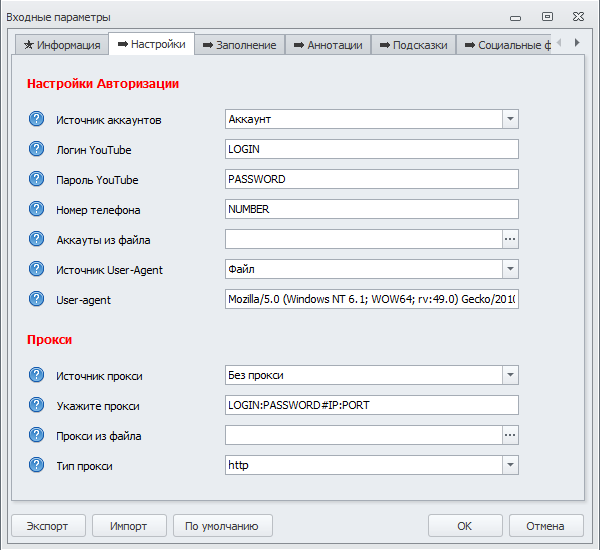Click help icon for Номер телефона

click(36, 209)
